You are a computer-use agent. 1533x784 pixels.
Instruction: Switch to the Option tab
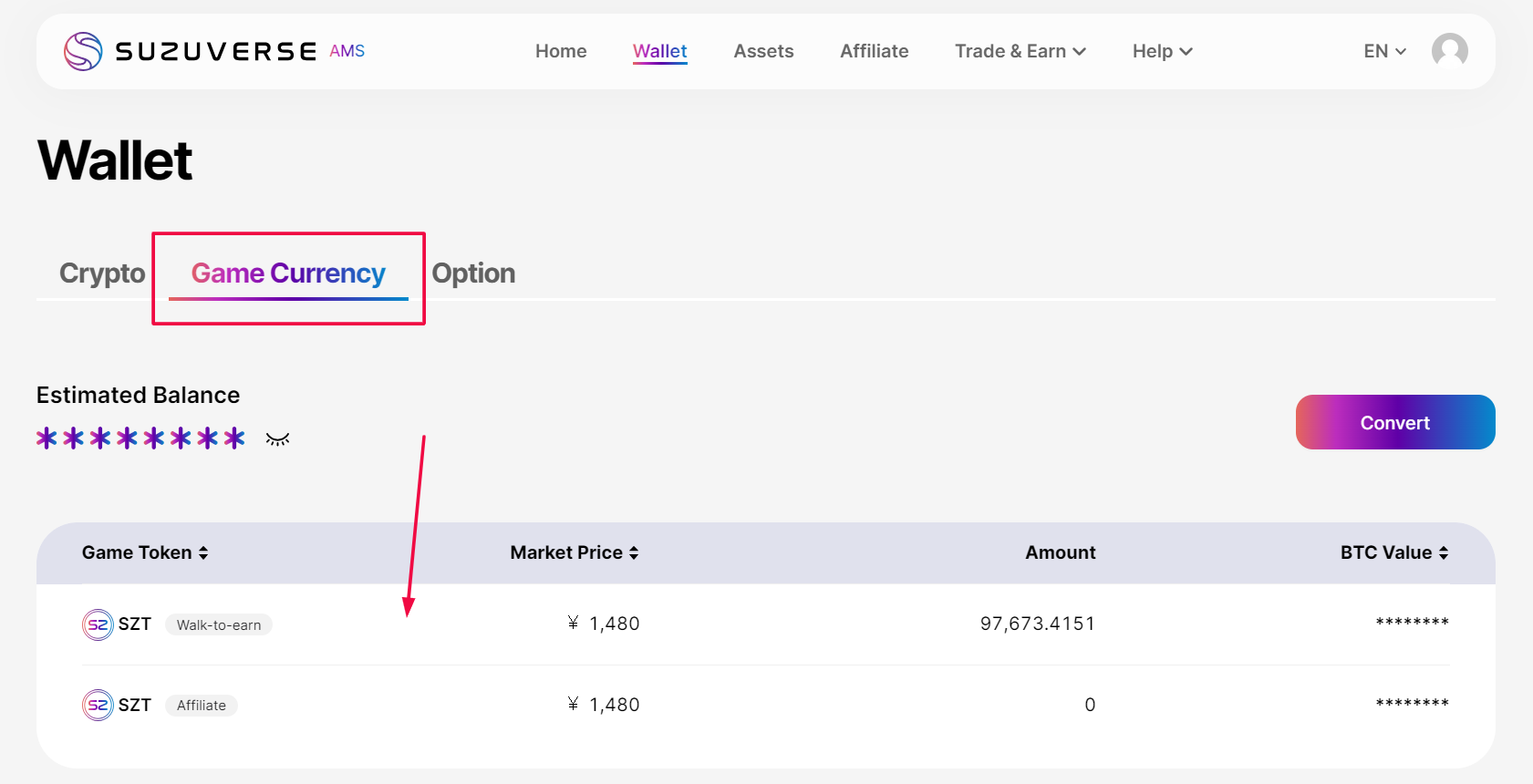(473, 273)
